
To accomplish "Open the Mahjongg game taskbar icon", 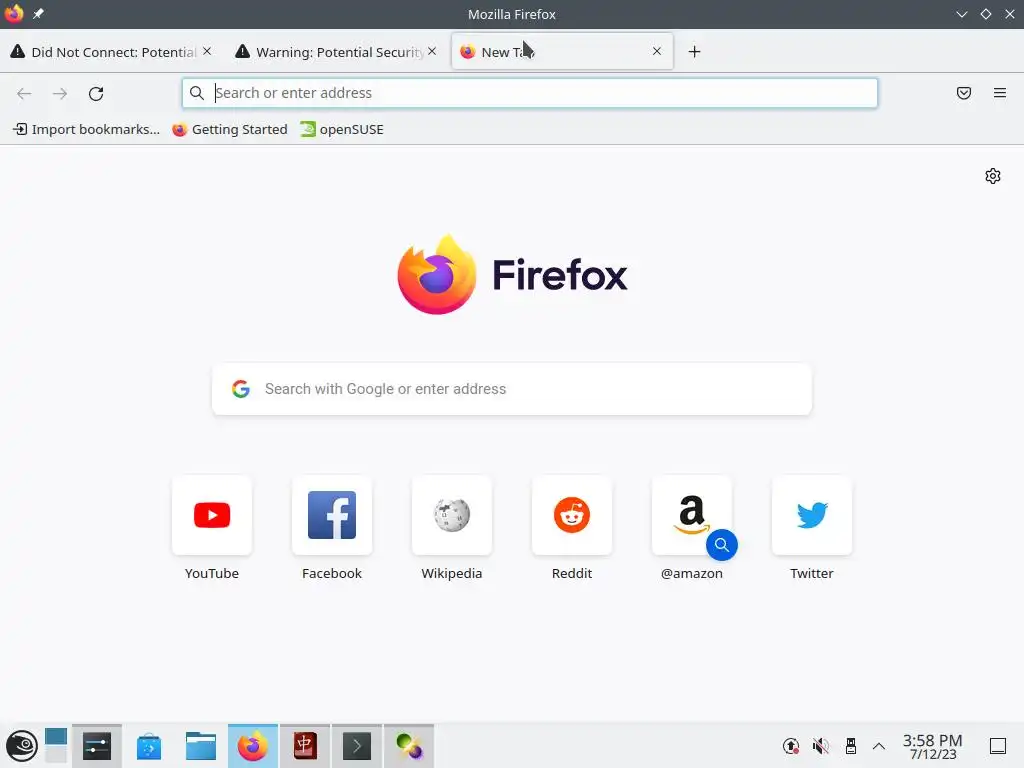I will click(x=305, y=746).
